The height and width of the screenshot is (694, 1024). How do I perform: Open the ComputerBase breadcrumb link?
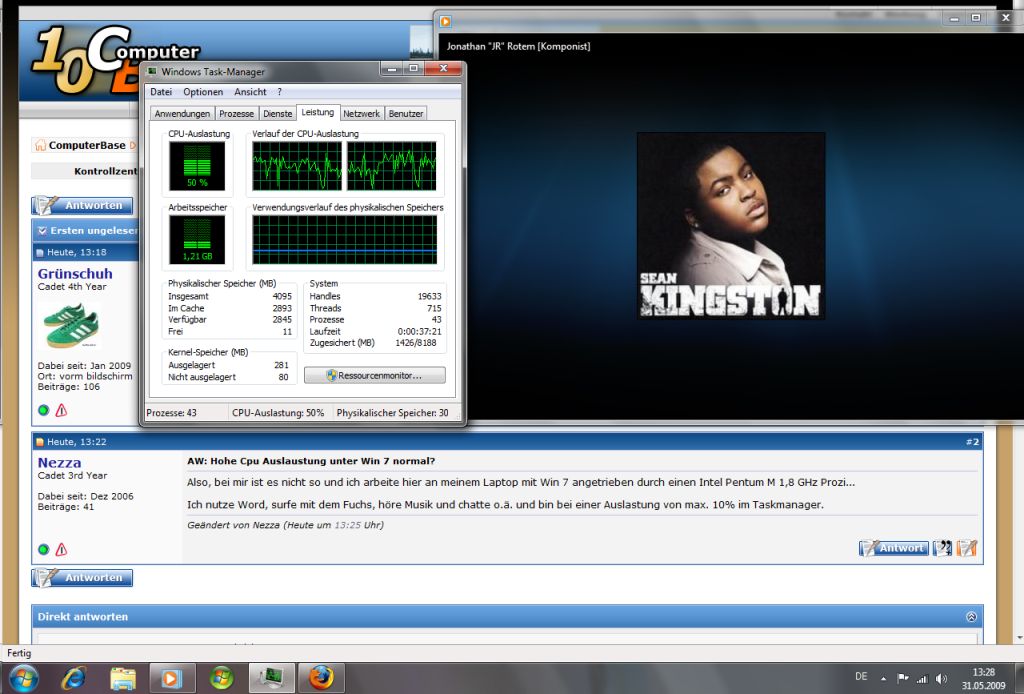(87, 145)
